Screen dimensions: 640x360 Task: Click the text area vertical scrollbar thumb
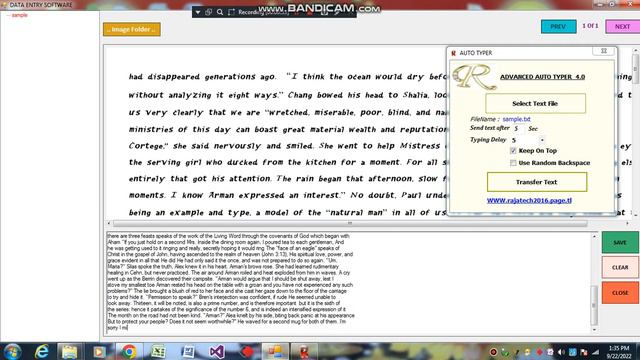click(594, 305)
